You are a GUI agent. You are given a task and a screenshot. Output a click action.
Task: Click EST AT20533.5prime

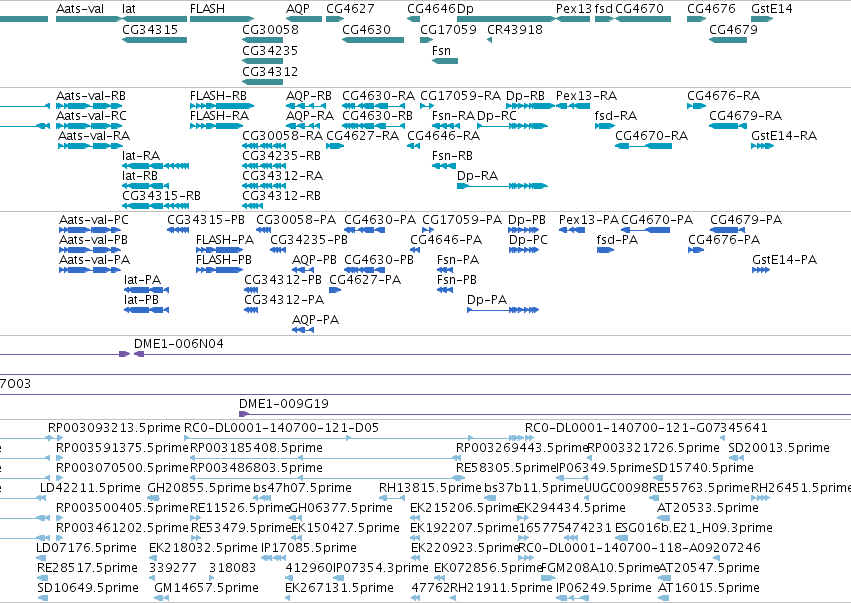coord(708,507)
